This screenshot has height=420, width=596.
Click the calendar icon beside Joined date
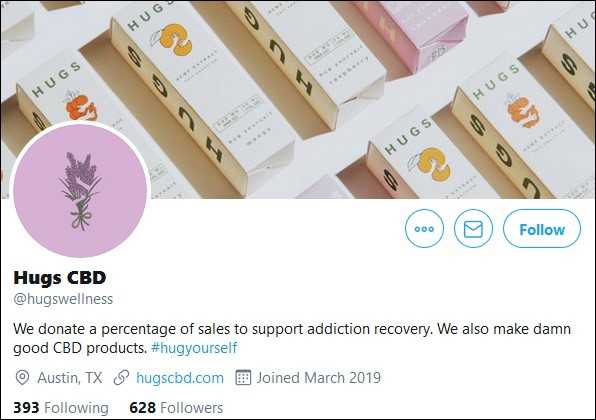coord(243,378)
